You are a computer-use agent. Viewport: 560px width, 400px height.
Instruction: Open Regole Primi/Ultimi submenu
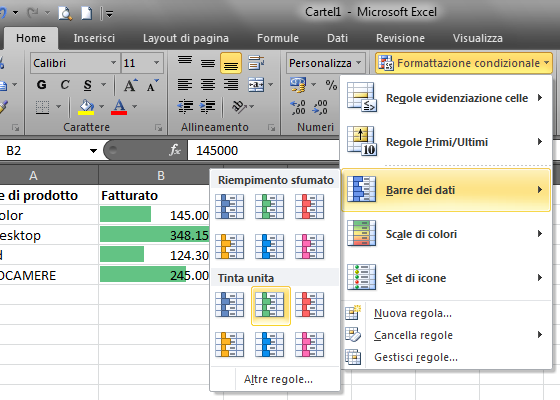coord(446,142)
